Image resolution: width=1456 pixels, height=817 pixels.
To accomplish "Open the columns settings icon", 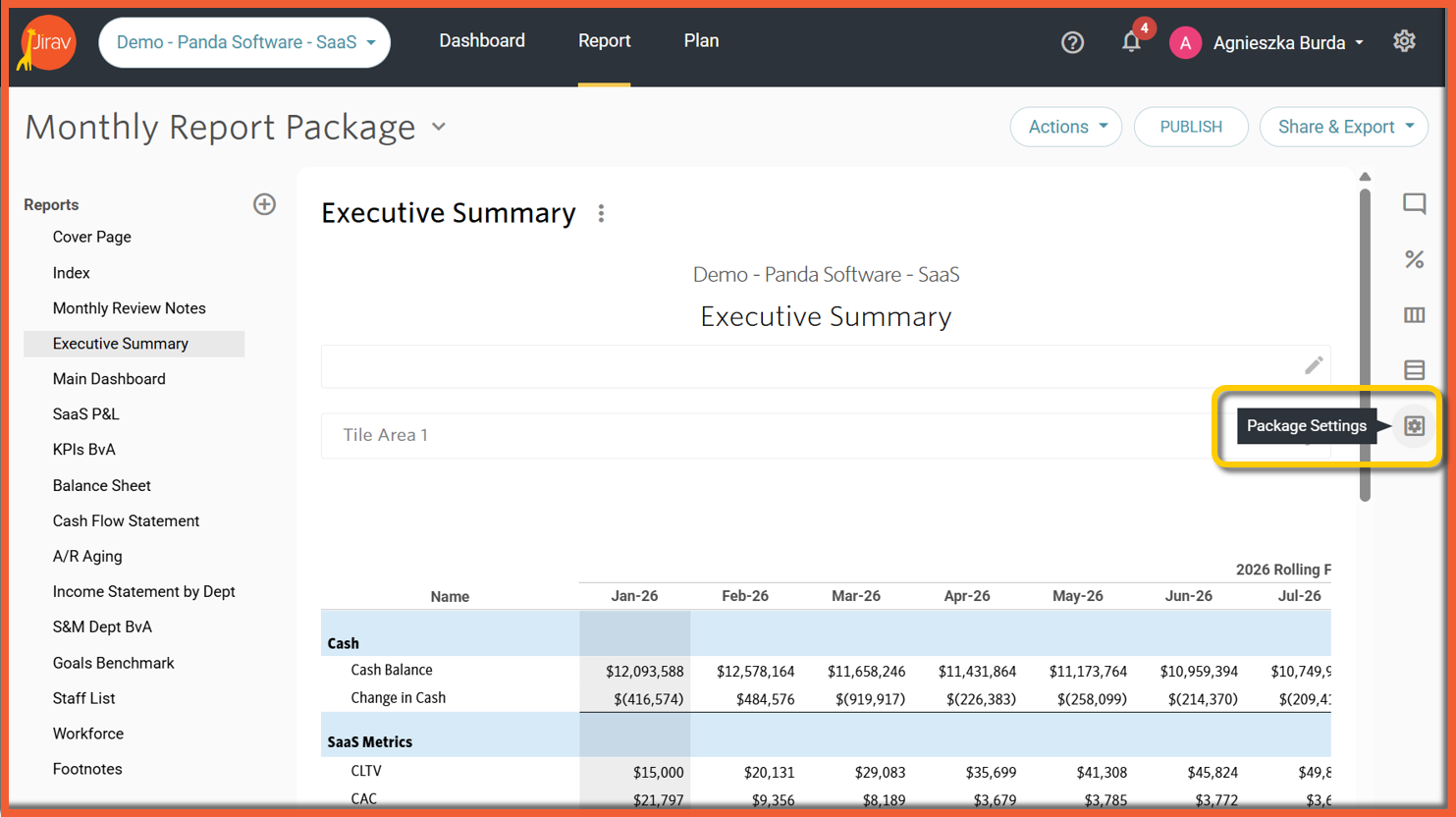I will tap(1414, 315).
